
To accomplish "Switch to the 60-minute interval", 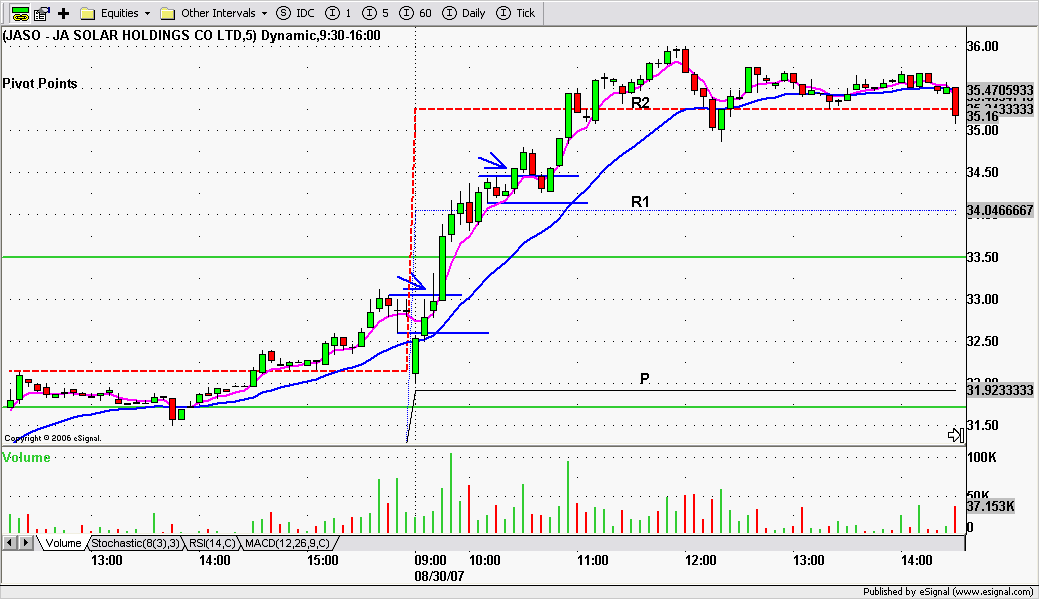I will click(x=416, y=13).
